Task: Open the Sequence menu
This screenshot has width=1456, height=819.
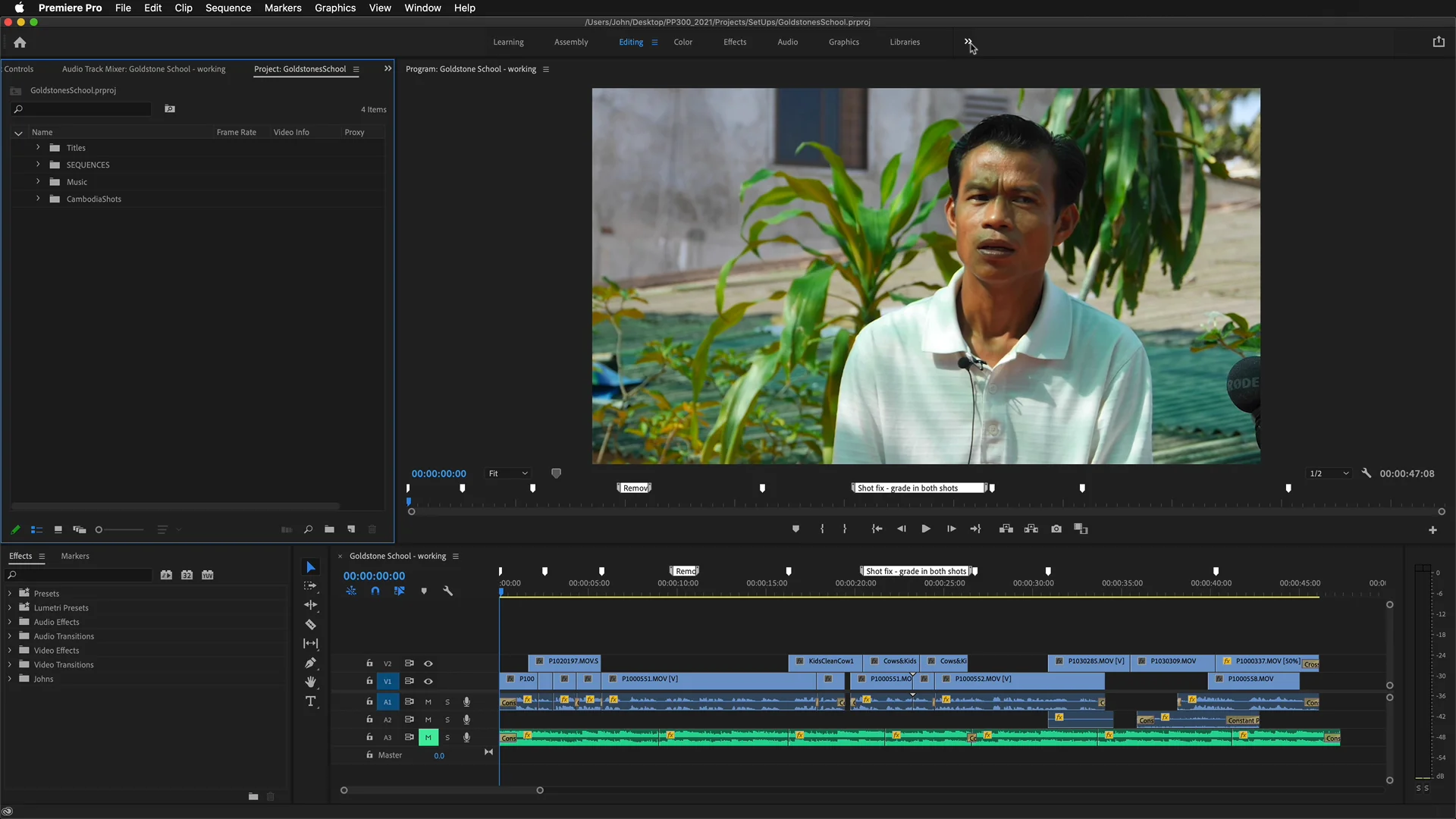Action: point(227,8)
